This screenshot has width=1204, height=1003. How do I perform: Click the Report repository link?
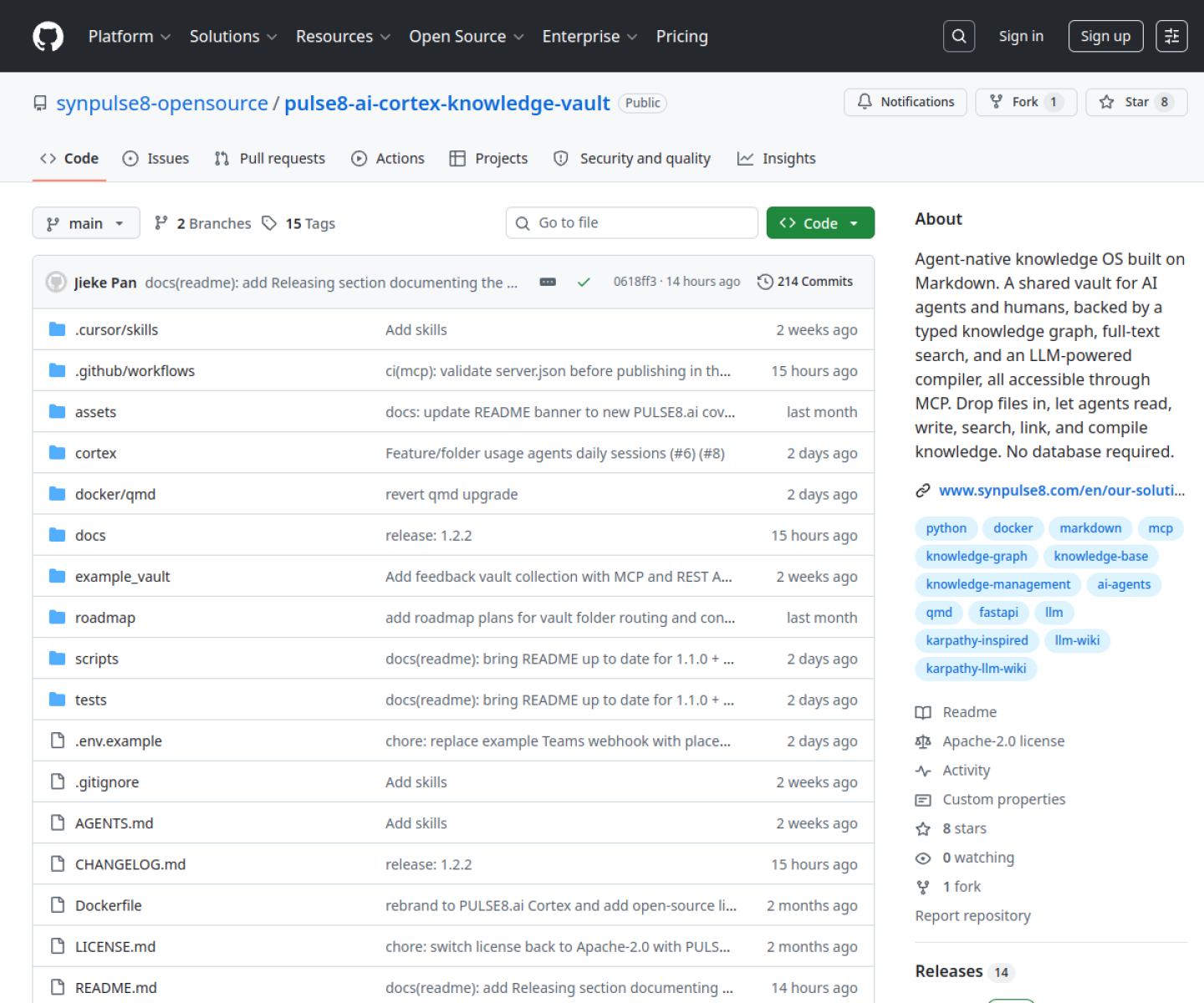click(973, 916)
